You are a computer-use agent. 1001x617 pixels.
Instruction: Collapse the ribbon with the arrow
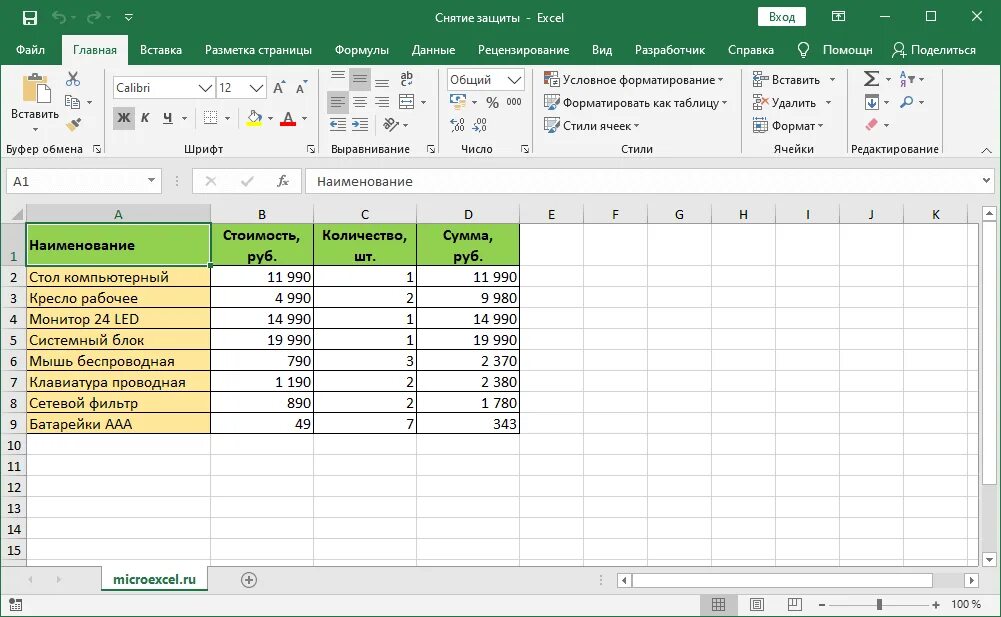pyautogui.click(x=986, y=150)
